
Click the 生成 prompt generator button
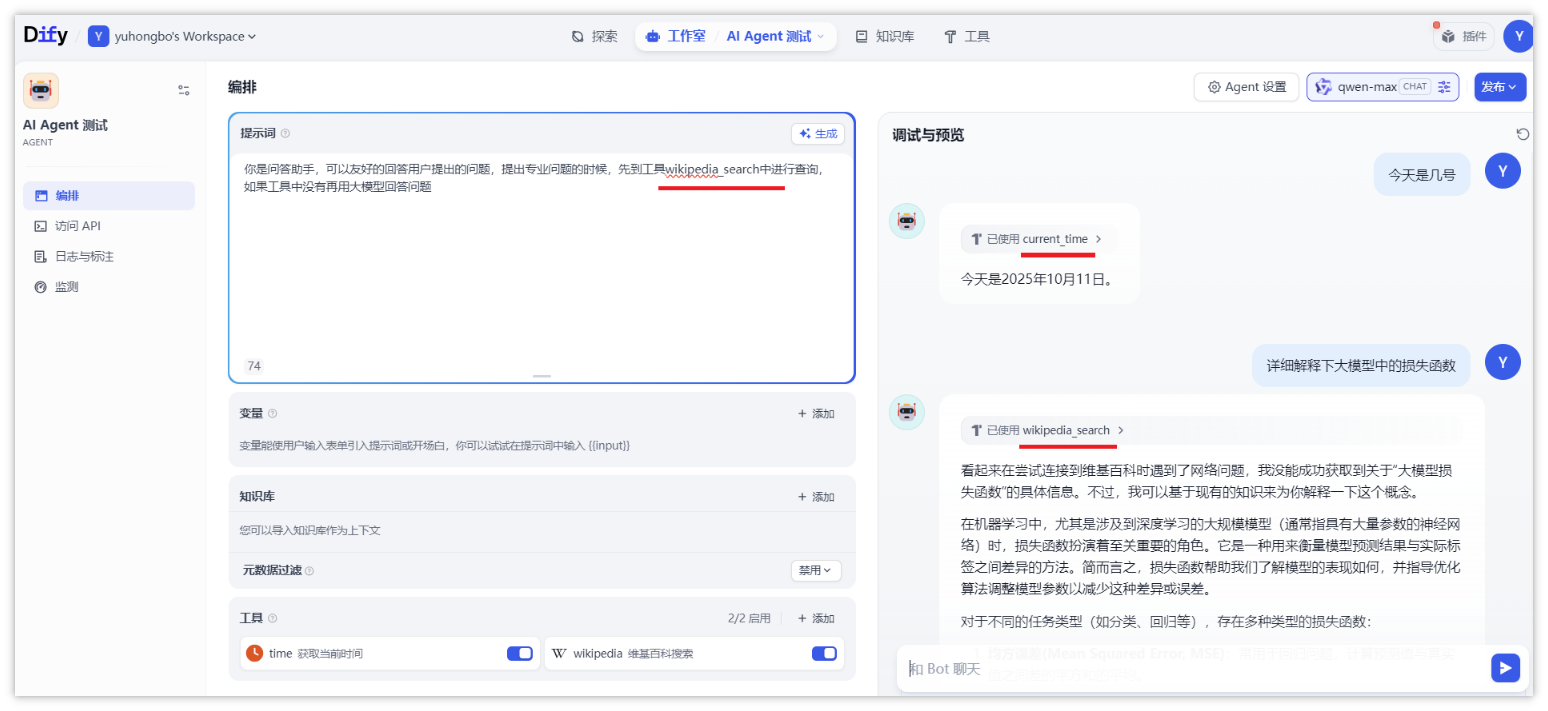[x=818, y=134]
